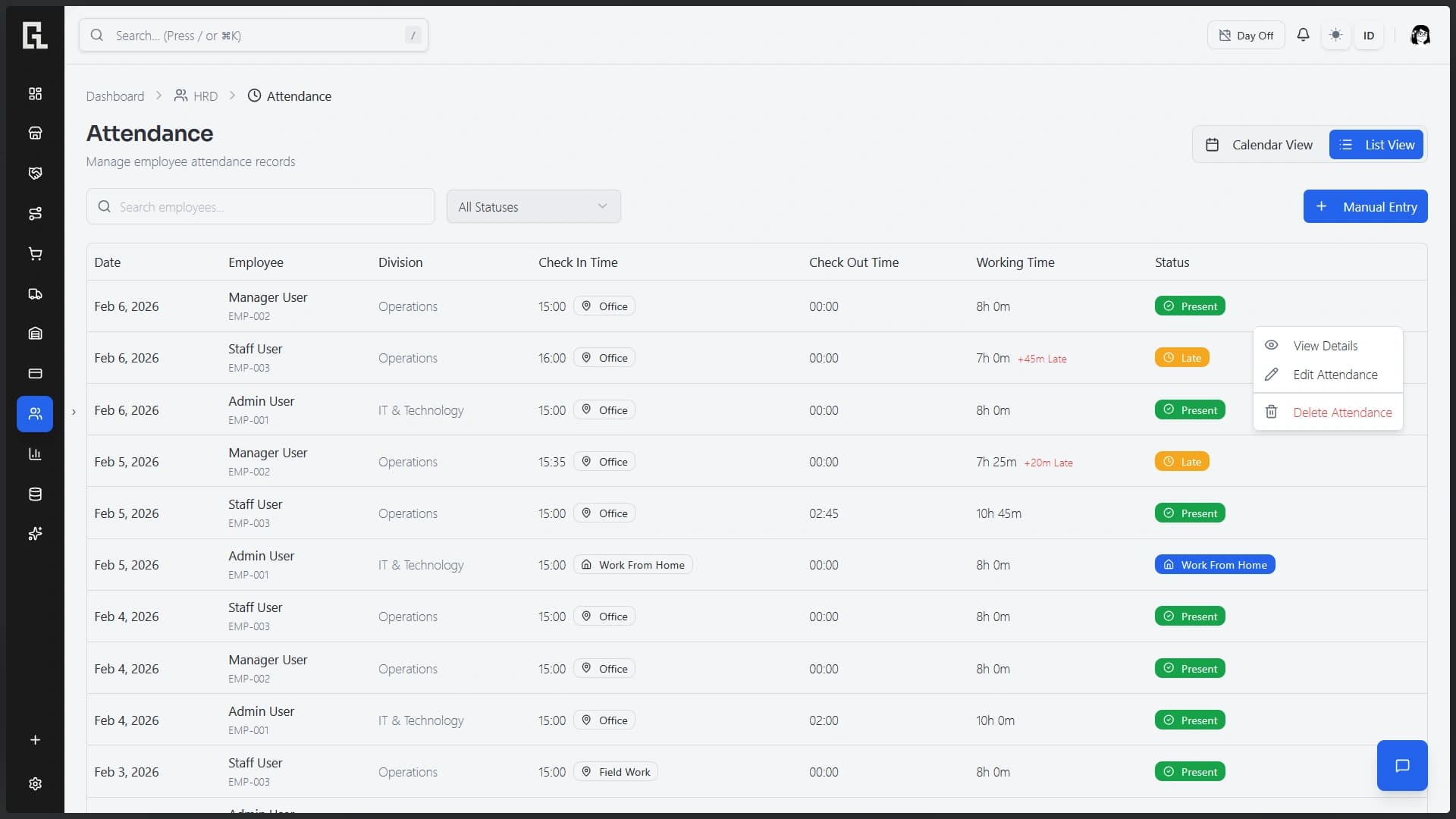Click the Check Out Time column header
The image size is (1456, 819).
(854, 262)
